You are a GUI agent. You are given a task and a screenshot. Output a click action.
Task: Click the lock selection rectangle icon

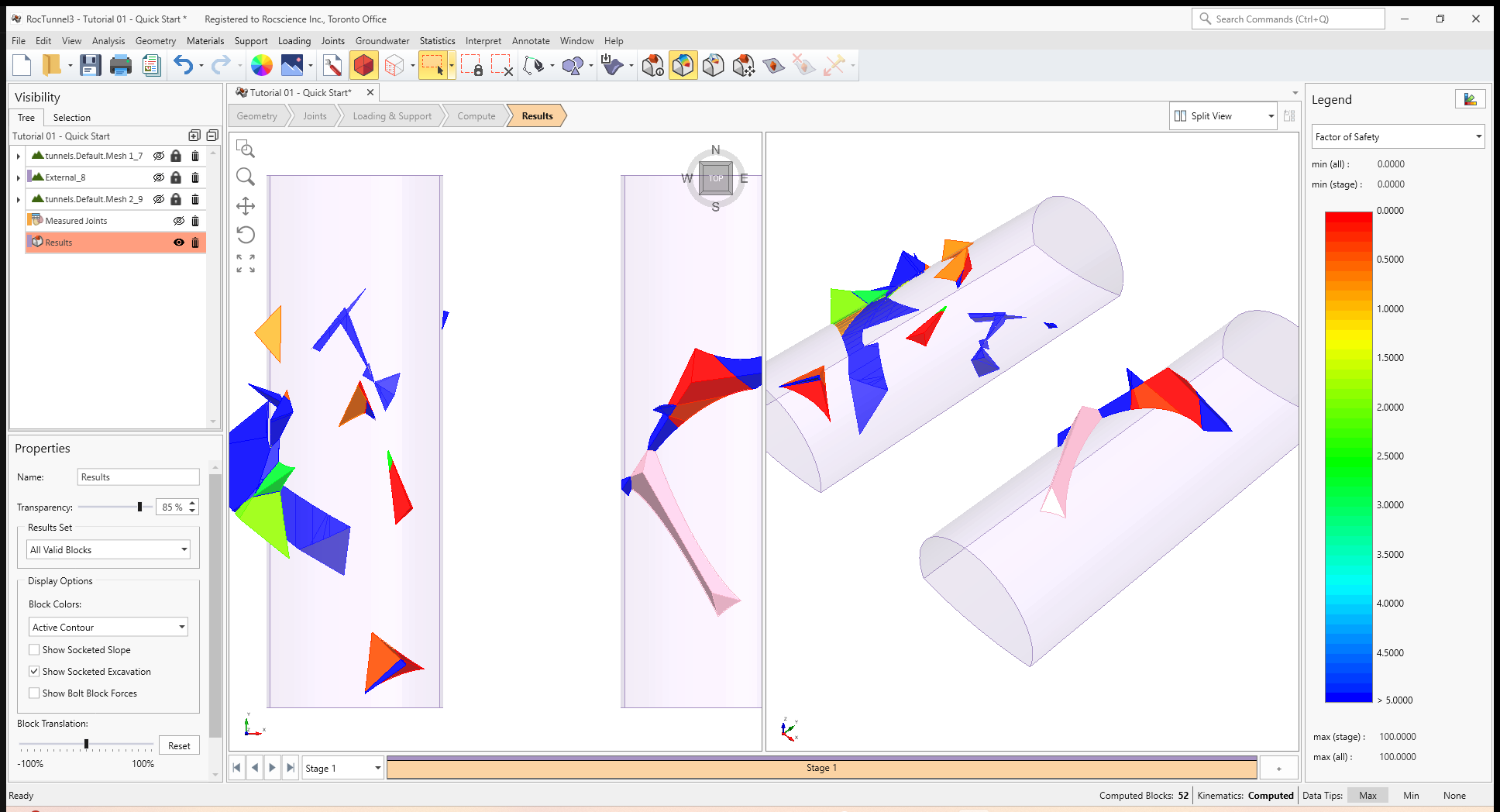click(472, 66)
